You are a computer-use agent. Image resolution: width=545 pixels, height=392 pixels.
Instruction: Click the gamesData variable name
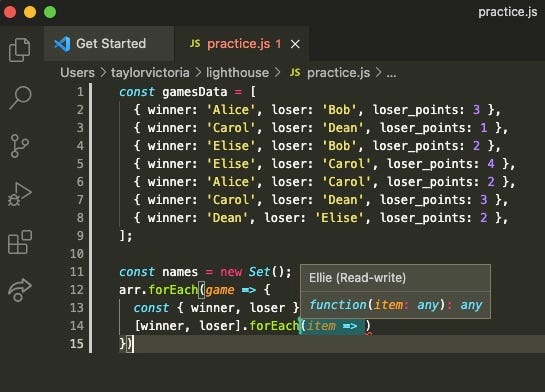point(195,92)
